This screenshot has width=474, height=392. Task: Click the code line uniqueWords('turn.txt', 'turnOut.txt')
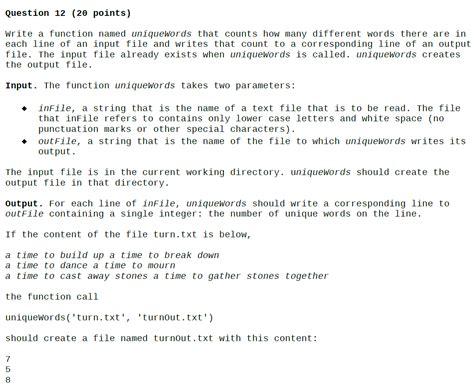coord(109,317)
